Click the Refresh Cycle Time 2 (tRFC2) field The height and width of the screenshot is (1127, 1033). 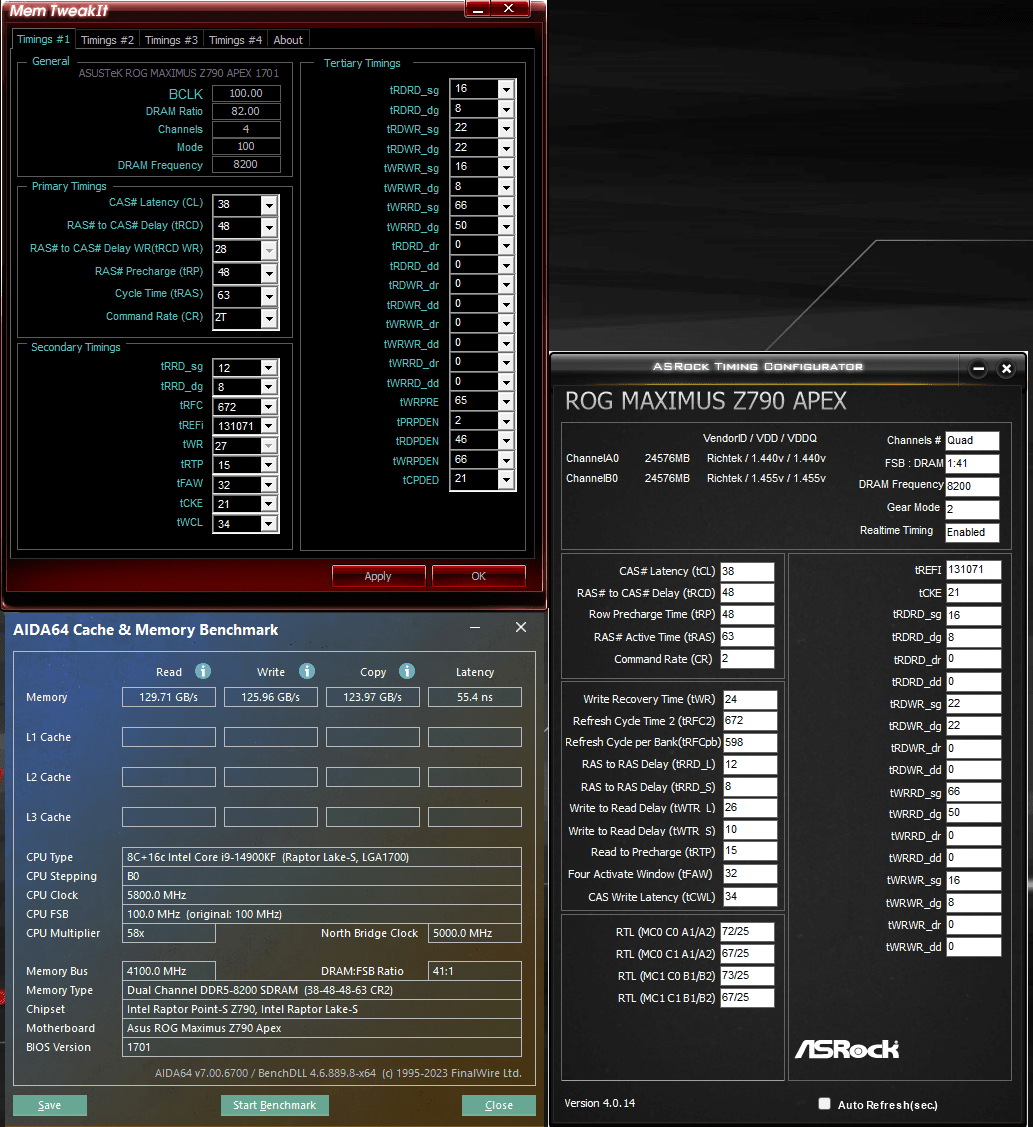pos(749,721)
